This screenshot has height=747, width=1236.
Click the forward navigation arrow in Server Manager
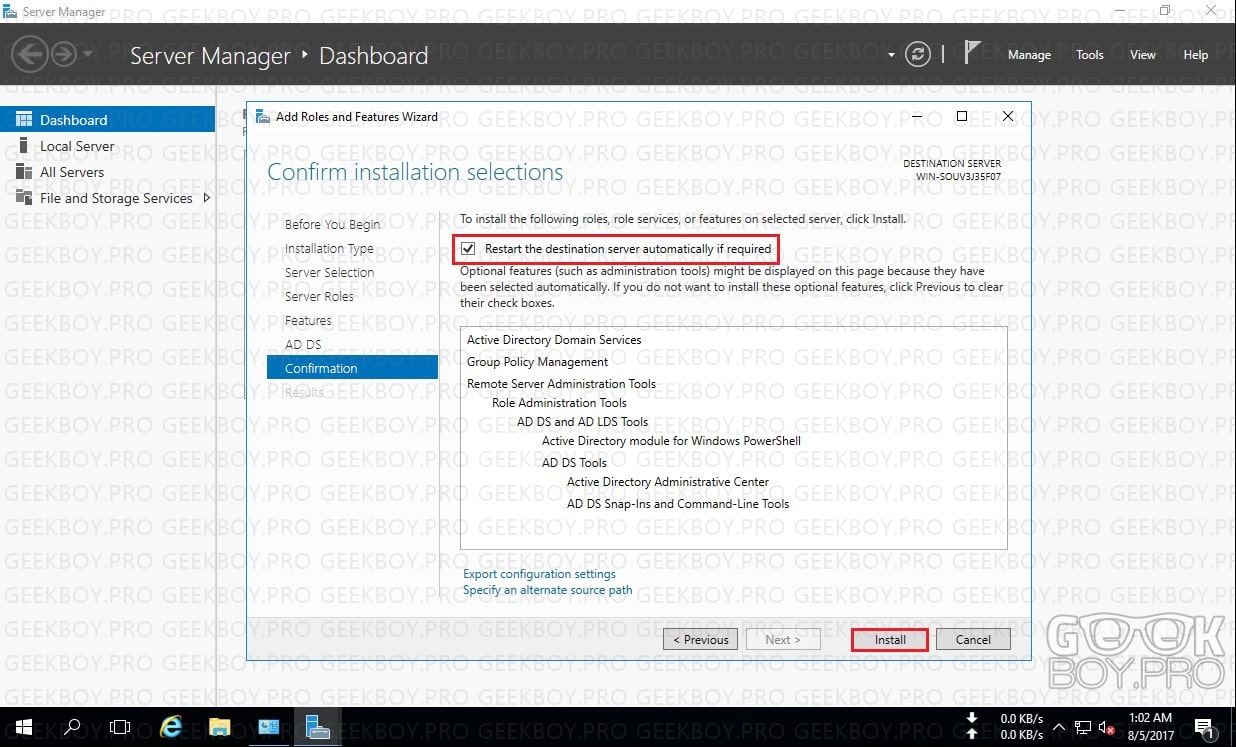63,54
